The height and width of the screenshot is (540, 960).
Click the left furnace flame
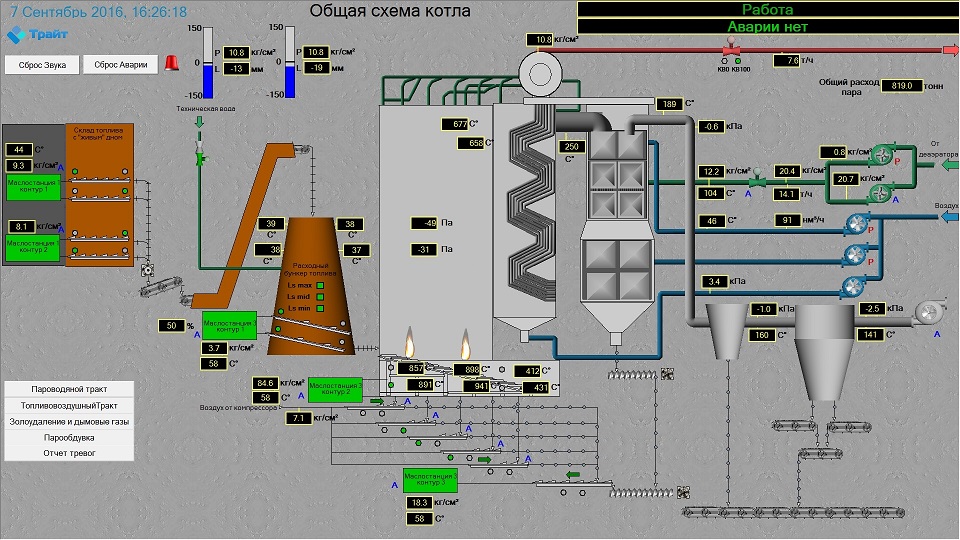pos(410,341)
